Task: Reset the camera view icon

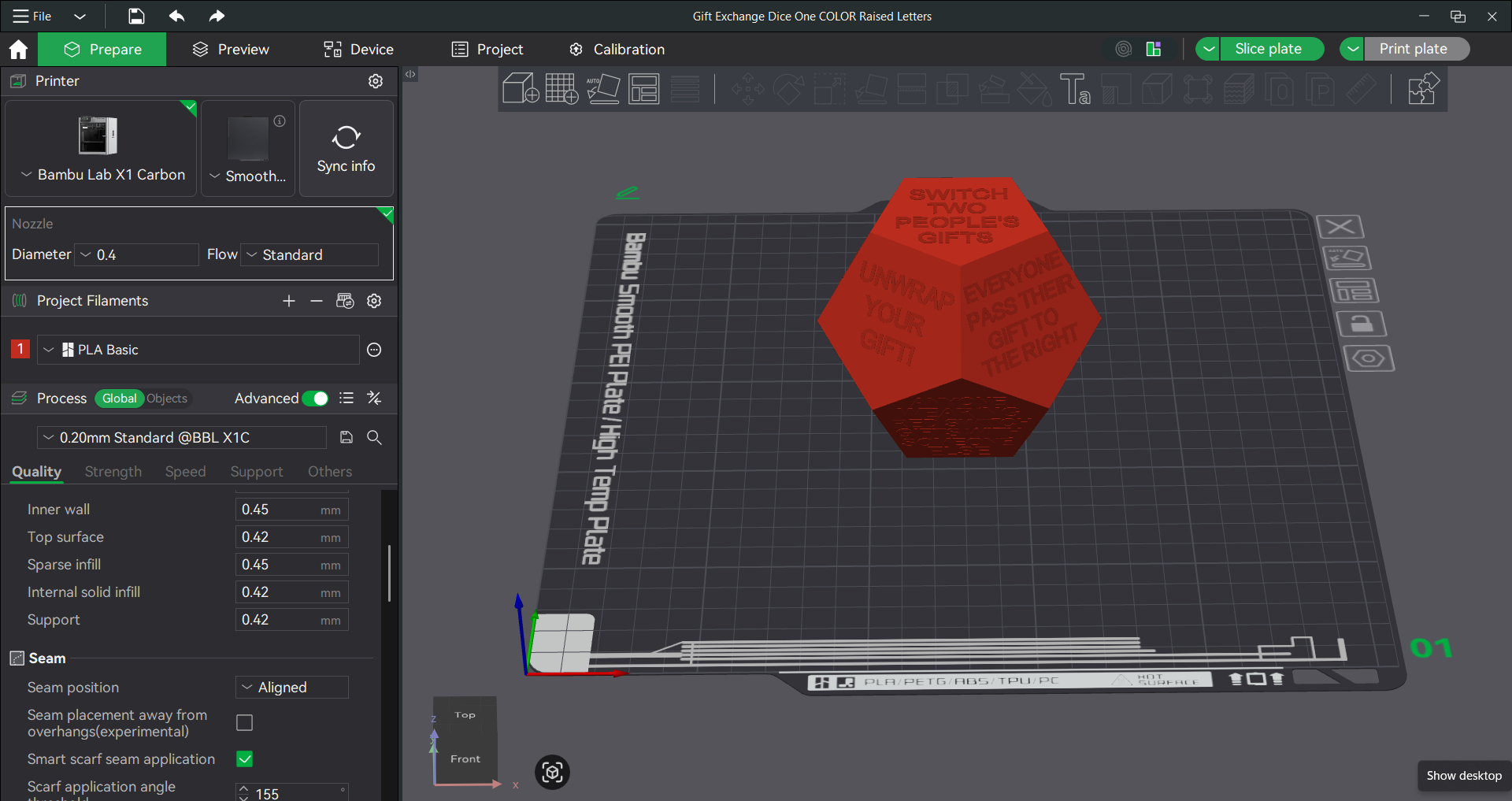Action: click(x=552, y=772)
